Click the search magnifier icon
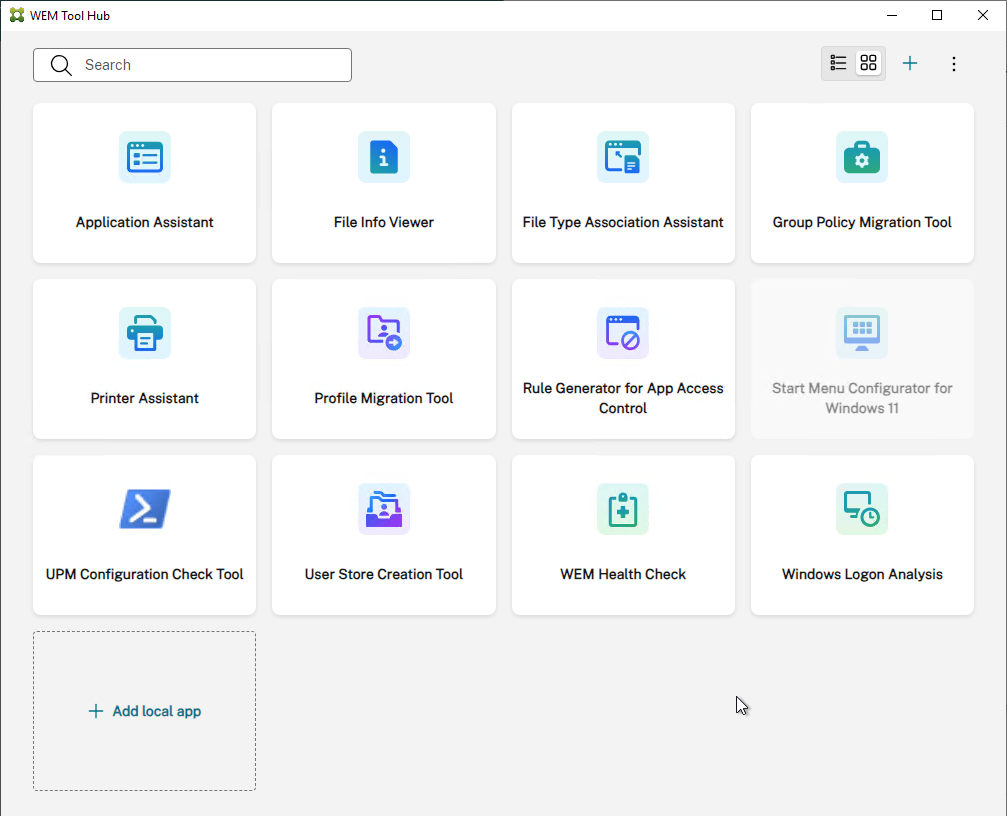 tap(61, 65)
